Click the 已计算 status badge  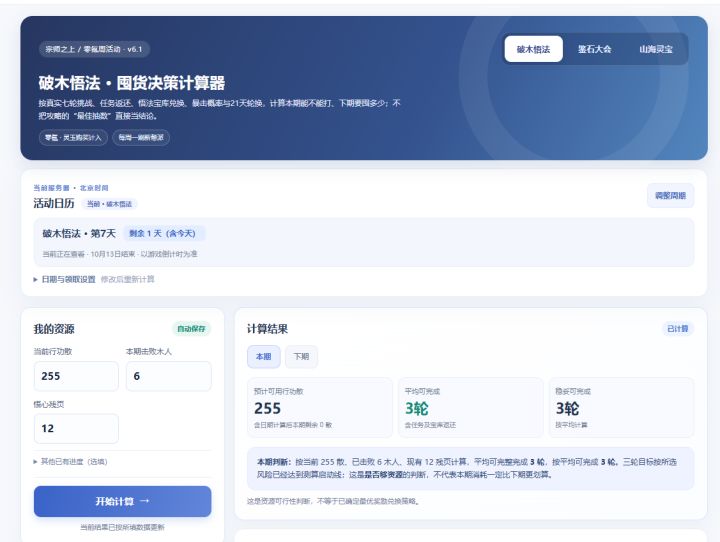click(677, 329)
